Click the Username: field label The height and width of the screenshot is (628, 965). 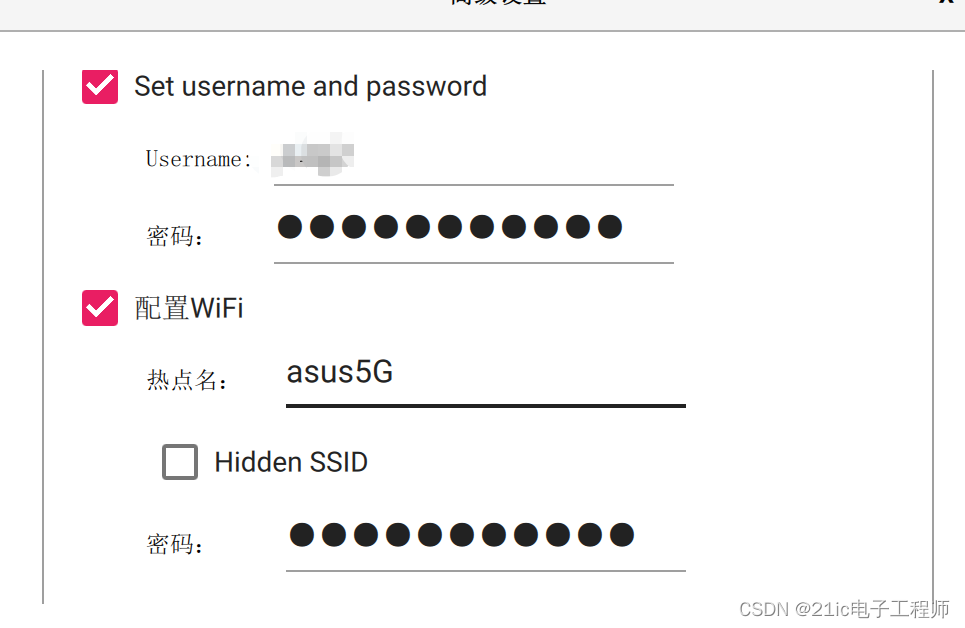coord(199,158)
